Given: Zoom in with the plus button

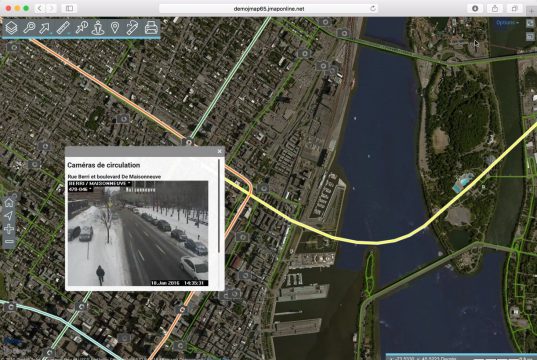Looking at the screenshot, I should [9, 229].
